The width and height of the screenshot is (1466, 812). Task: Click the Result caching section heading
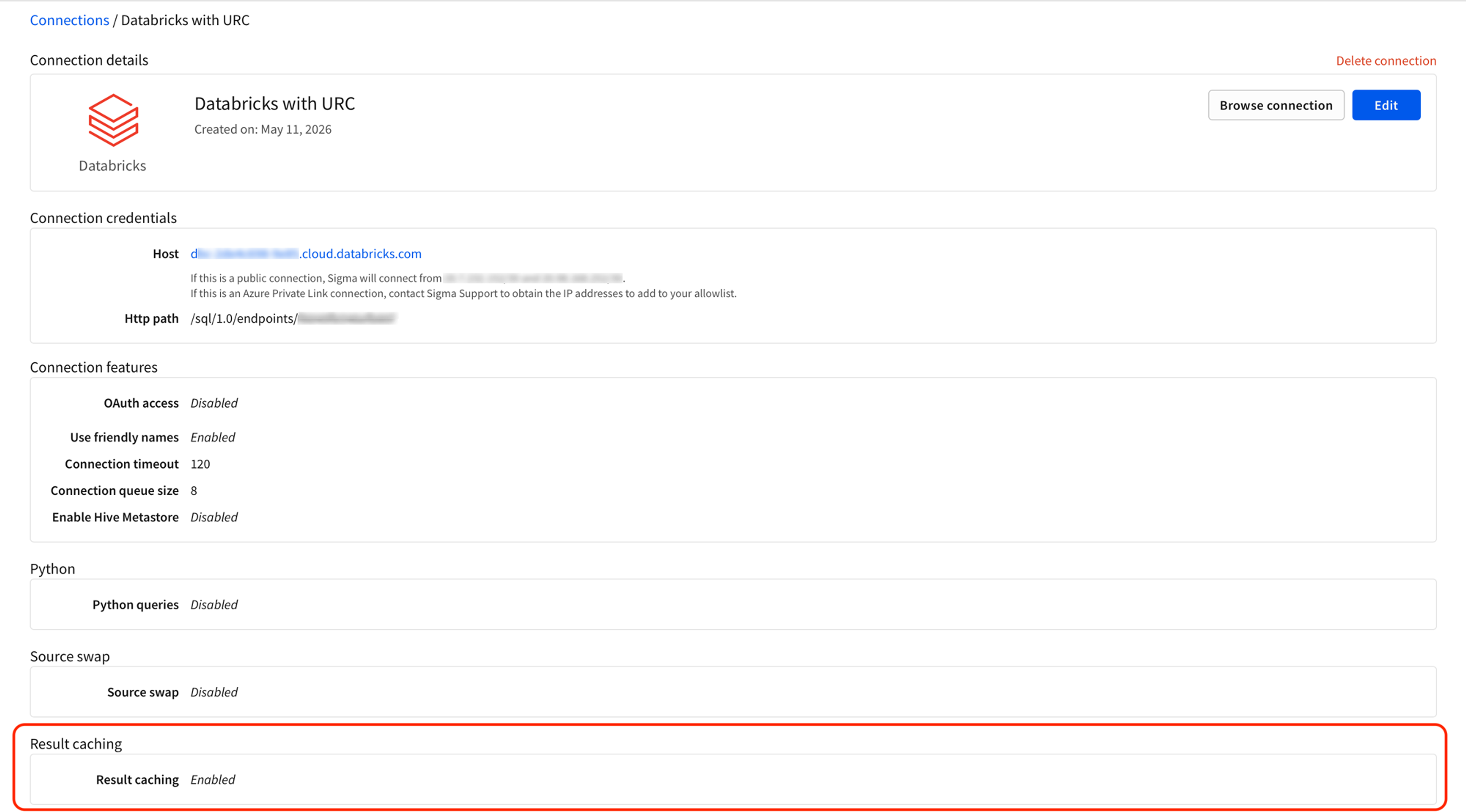click(76, 744)
